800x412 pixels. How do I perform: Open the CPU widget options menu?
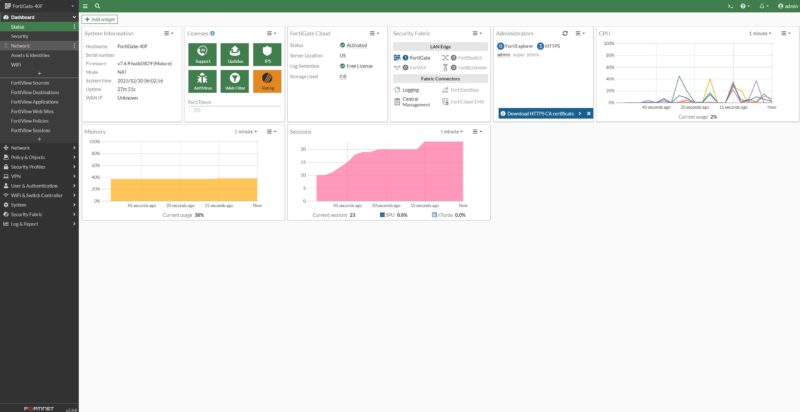tap(786, 33)
